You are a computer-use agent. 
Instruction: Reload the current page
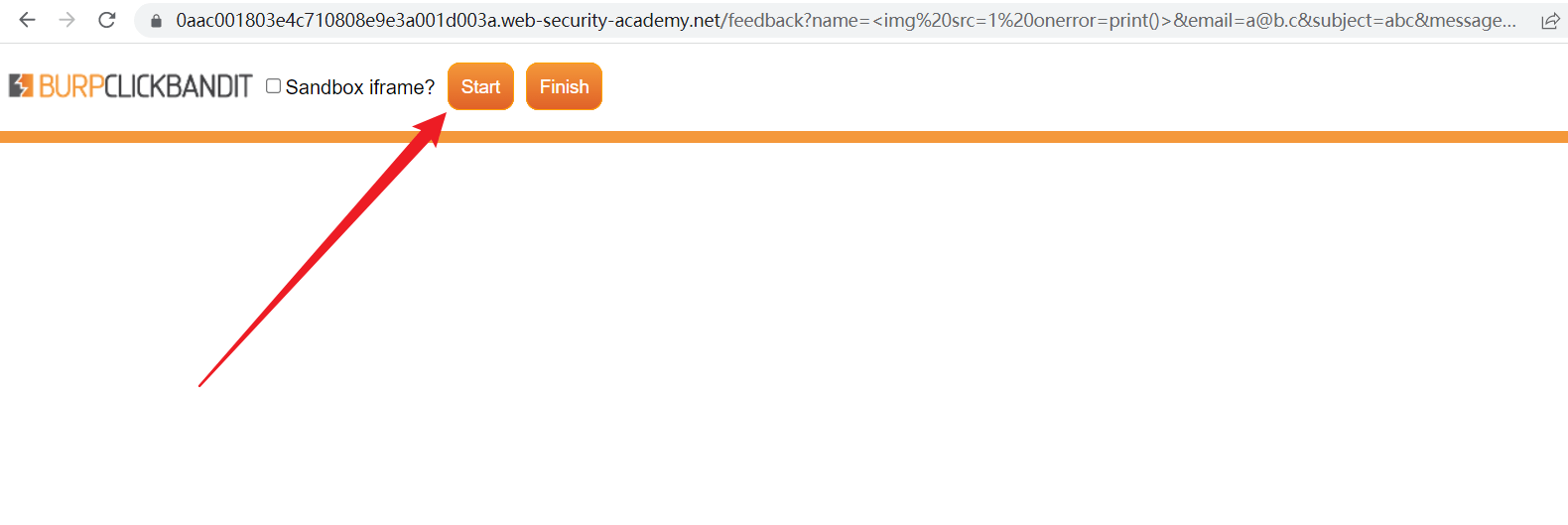(x=107, y=20)
